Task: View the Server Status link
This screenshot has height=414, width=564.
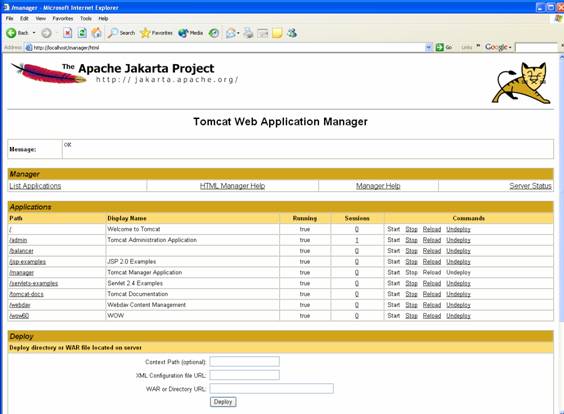Action: pyautogui.click(x=530, y=186)
